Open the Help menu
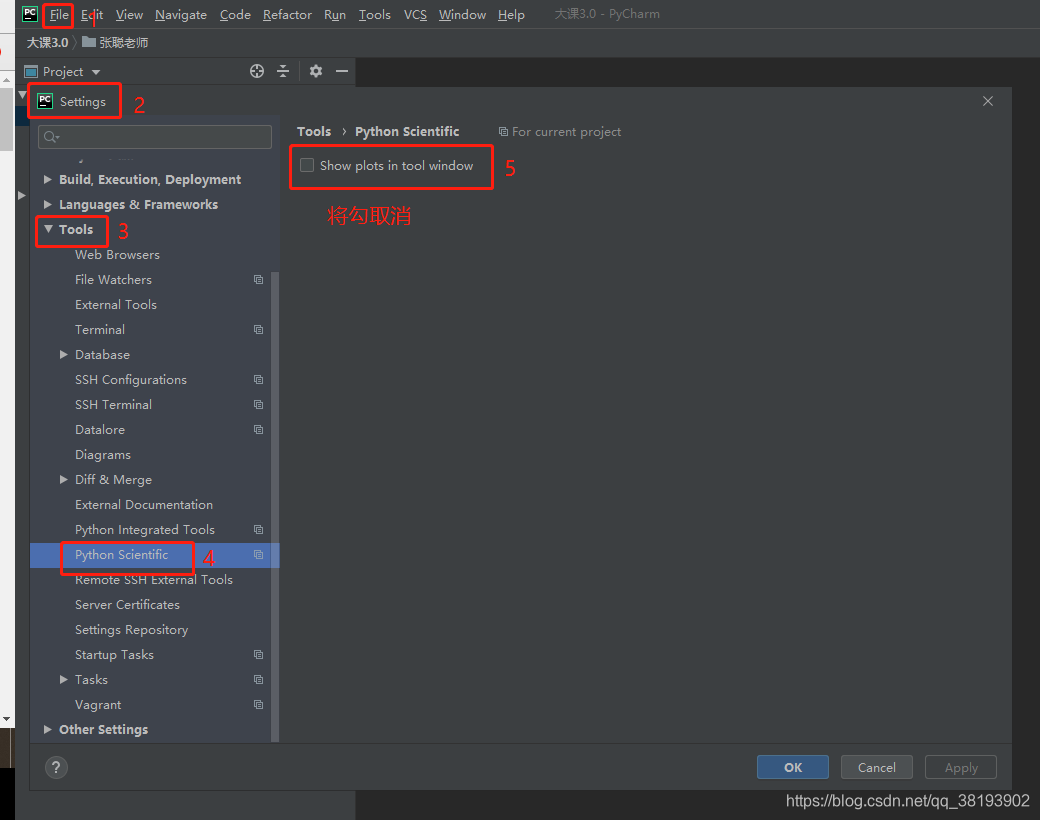 coord(511,15)
